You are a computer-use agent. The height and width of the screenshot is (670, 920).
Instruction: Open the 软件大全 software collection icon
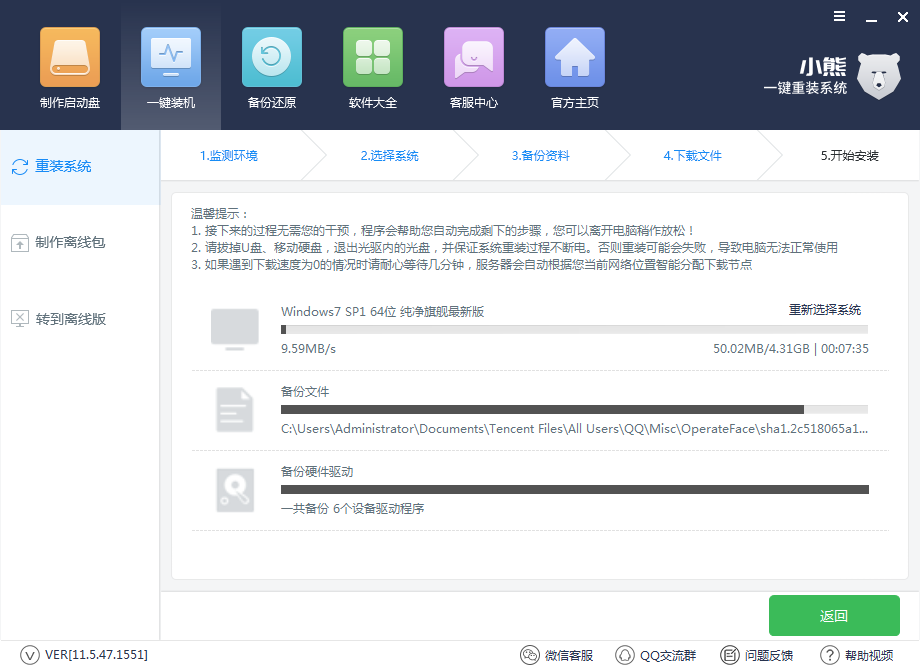pos(373,57)
